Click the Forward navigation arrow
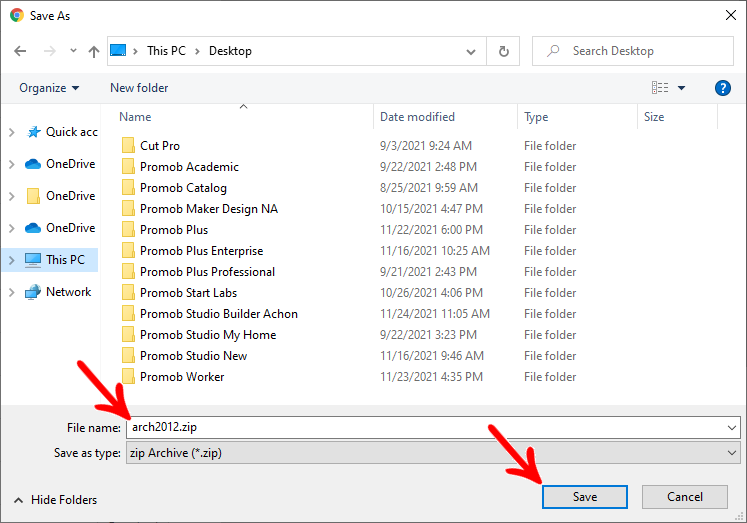 click(x=50, y=51)
